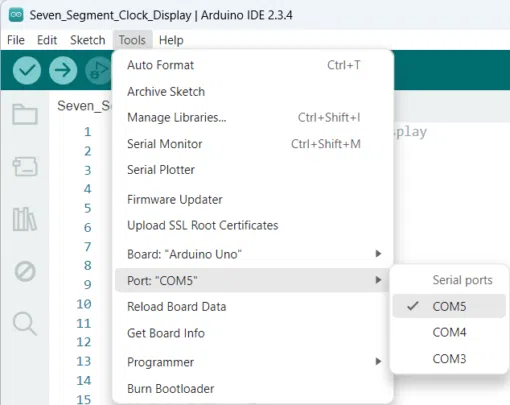The width and height of the screenshot is (510, 405).
Task: Open the Sketch menu
Action: click(x=88, y=40)
